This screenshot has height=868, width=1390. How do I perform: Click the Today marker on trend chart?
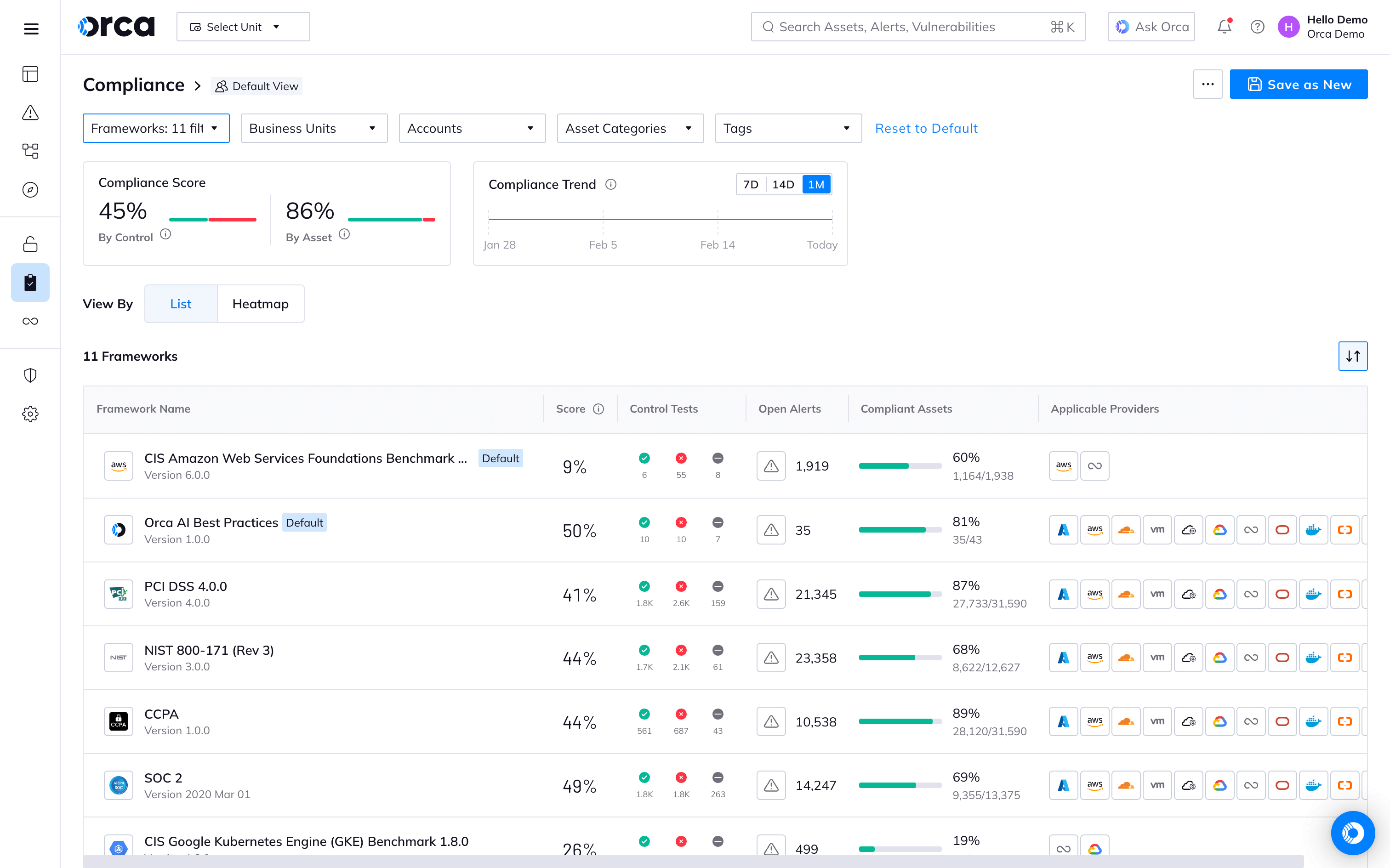click(x=821, y=244)
